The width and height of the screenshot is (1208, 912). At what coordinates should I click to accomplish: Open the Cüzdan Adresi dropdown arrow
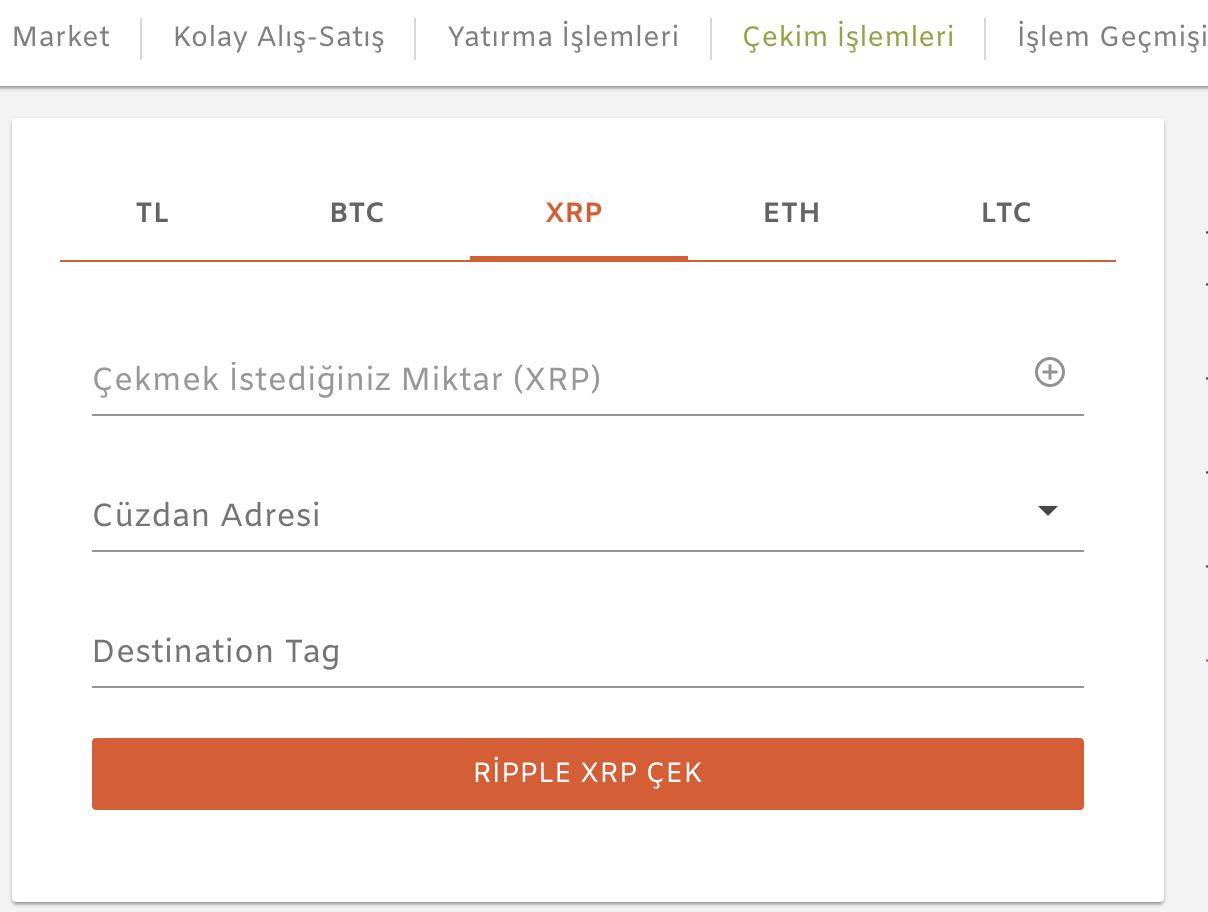1047,511
